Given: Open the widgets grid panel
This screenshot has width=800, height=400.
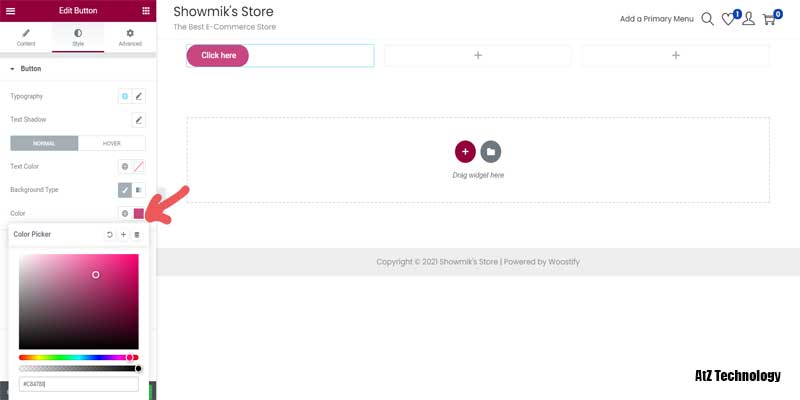Looking at the screenshot, I should pyautogui.click(x=146, y=10).
